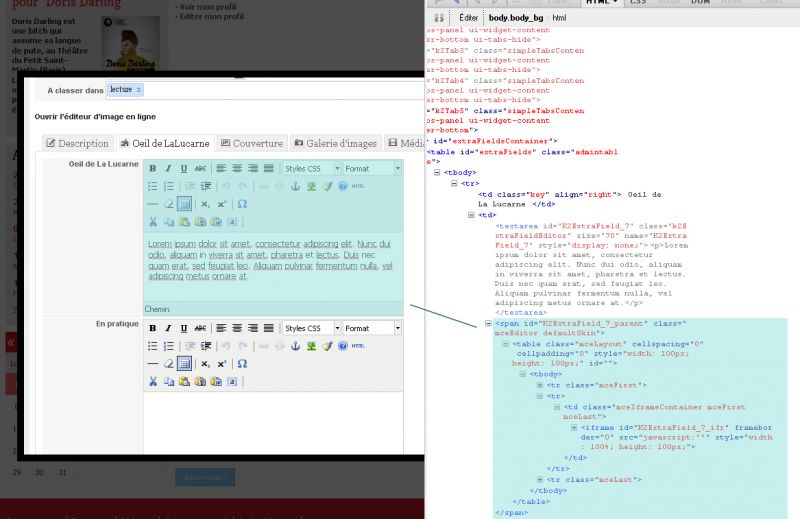Apply subscript in the En pratique editor
The height and width of the screenshot is (519, 800).
205,364
